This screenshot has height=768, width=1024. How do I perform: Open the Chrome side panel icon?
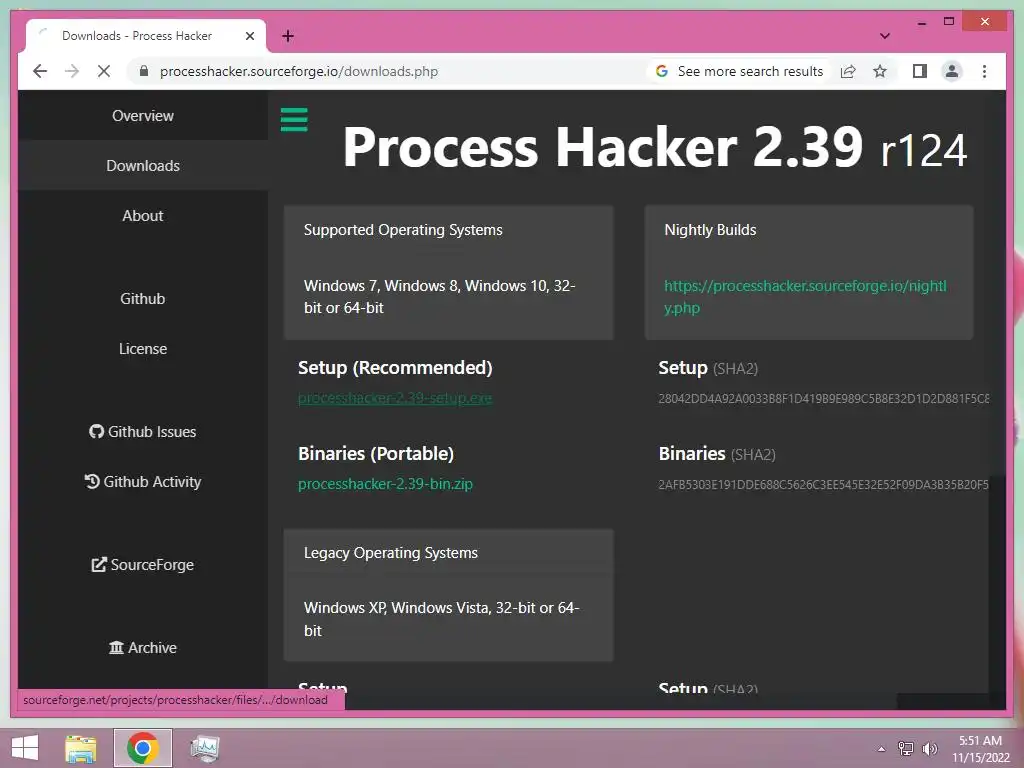click(x=920, y=71)
